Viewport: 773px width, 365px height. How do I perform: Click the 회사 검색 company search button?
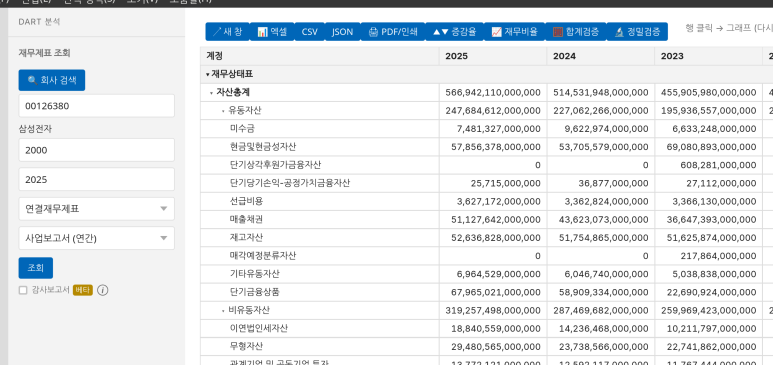tap(52, 80)
